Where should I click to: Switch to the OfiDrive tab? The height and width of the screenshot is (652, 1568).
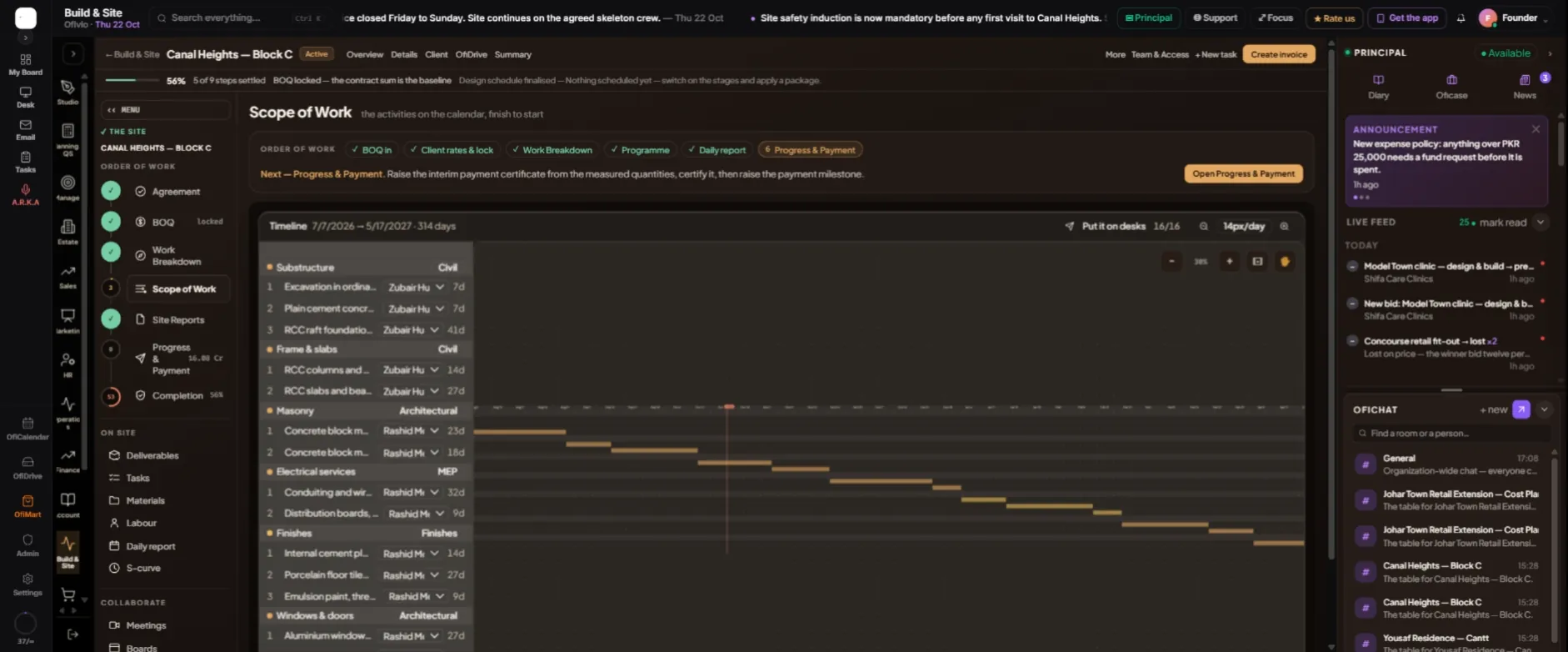471,54
